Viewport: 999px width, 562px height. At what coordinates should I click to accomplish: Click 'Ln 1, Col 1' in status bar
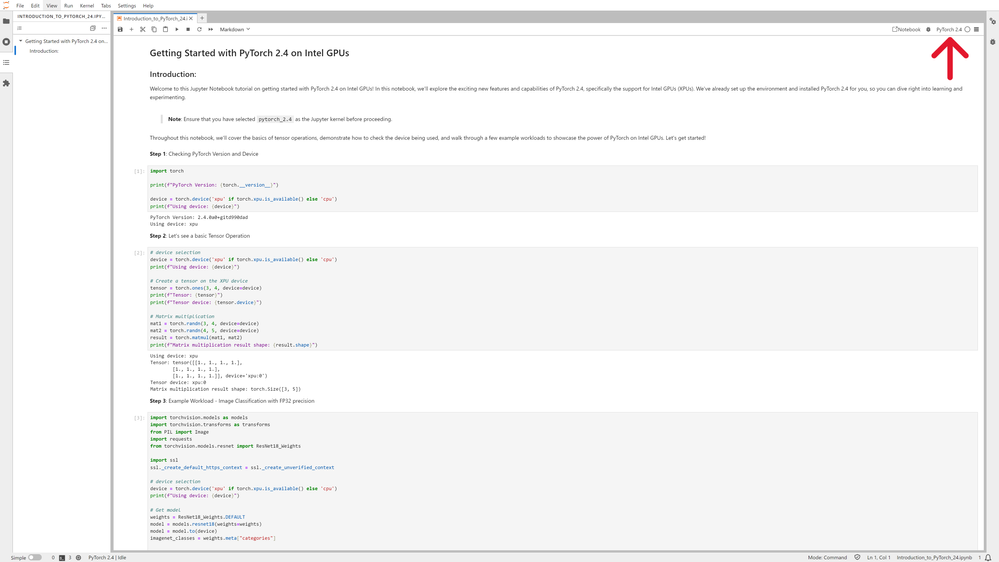879,558
